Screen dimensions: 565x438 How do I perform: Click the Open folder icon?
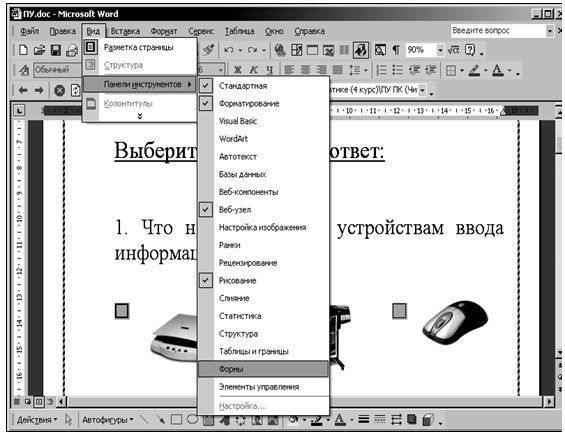[x=39, y=50]
